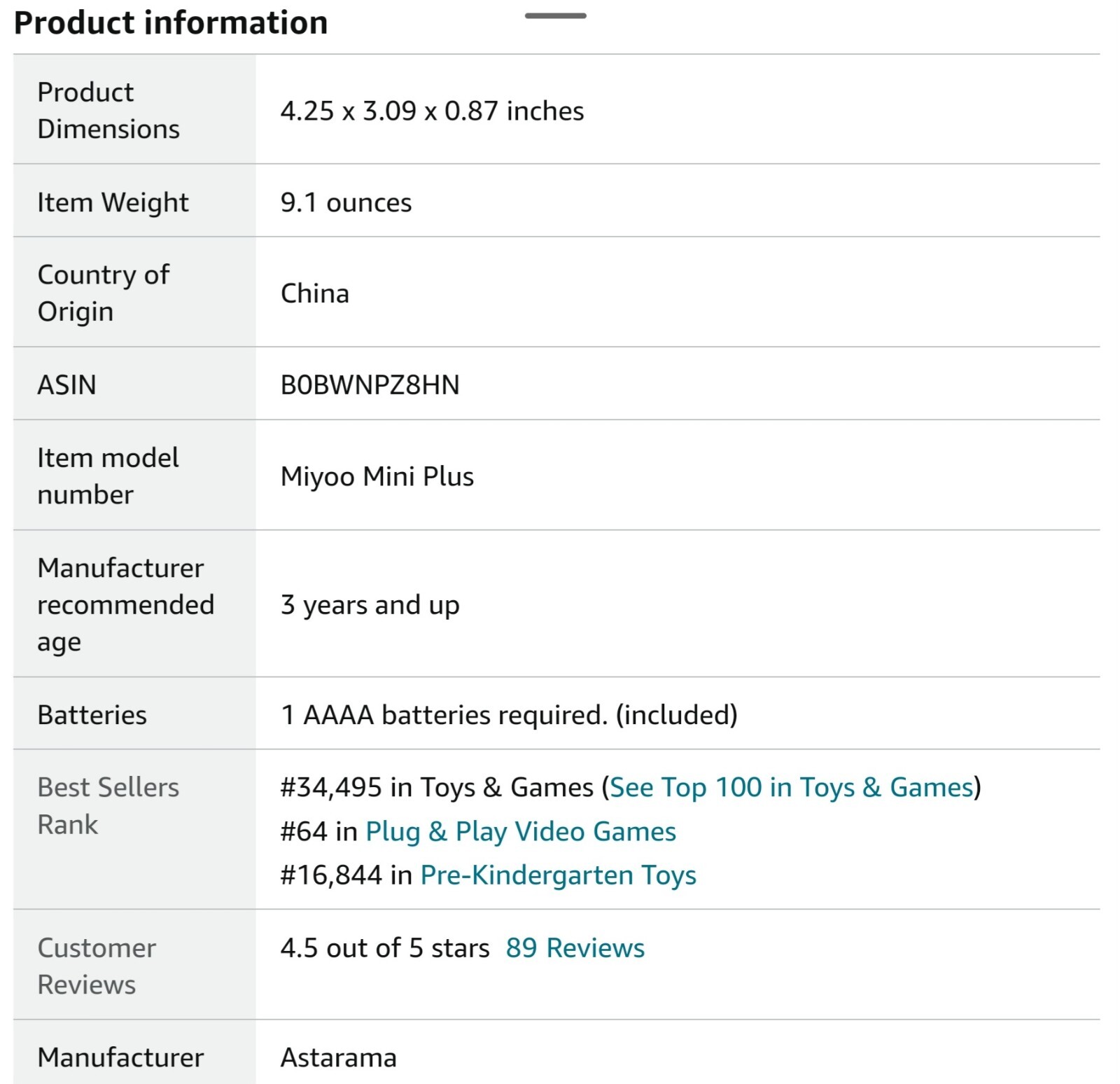Image resolution: width=1120 pixels, height=1084 pixels.
Task: Select the China value text
Action: [314, 293]
